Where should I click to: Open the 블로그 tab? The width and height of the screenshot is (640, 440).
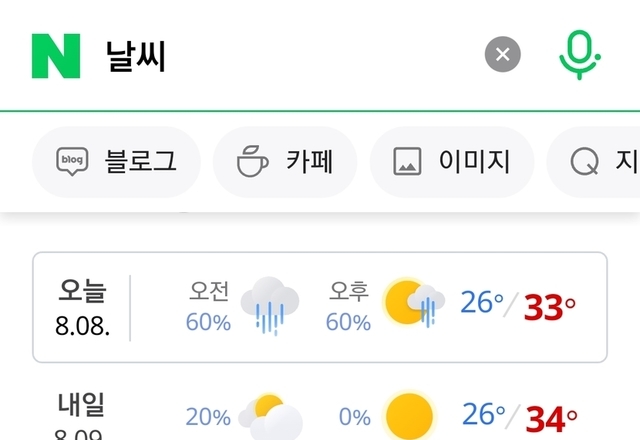tap(117, 162)
